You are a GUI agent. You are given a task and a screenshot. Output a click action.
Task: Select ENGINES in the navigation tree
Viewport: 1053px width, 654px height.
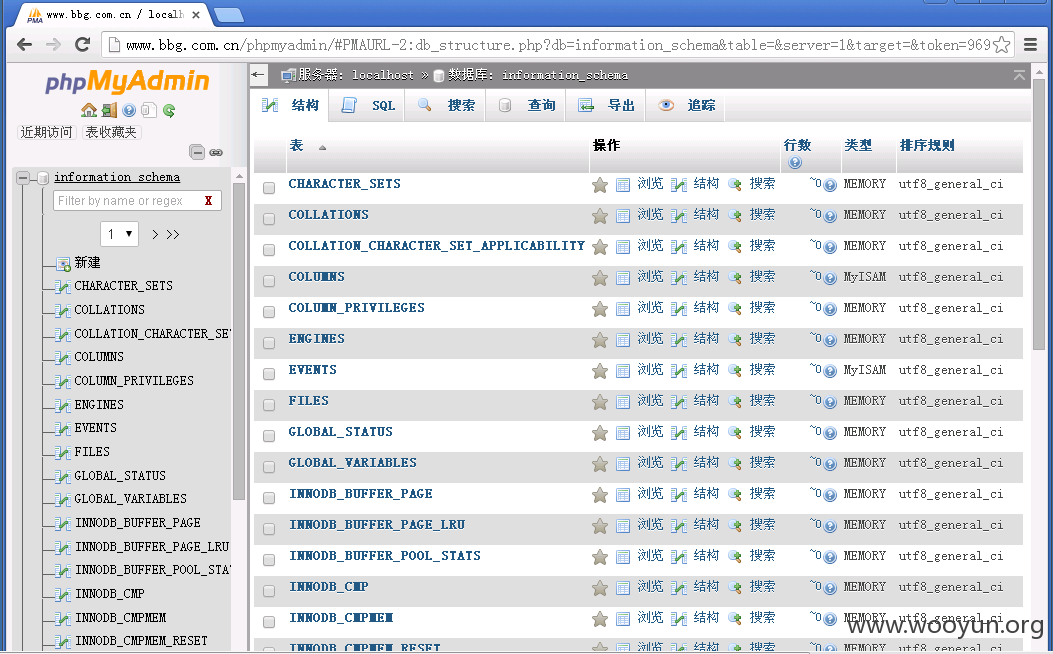[x=99, y=405]
